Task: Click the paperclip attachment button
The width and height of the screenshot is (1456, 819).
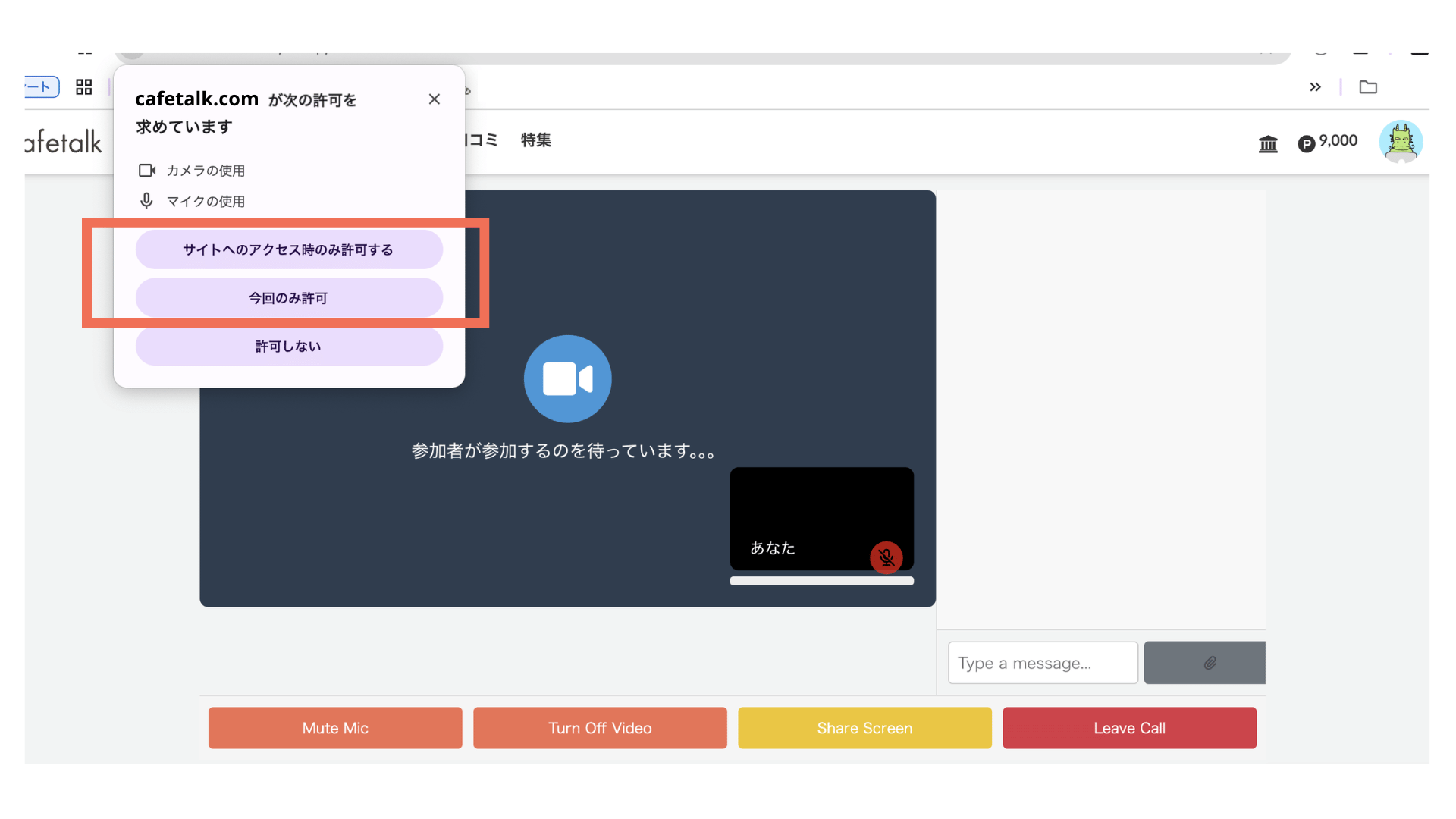Action: click(1205, 663)
